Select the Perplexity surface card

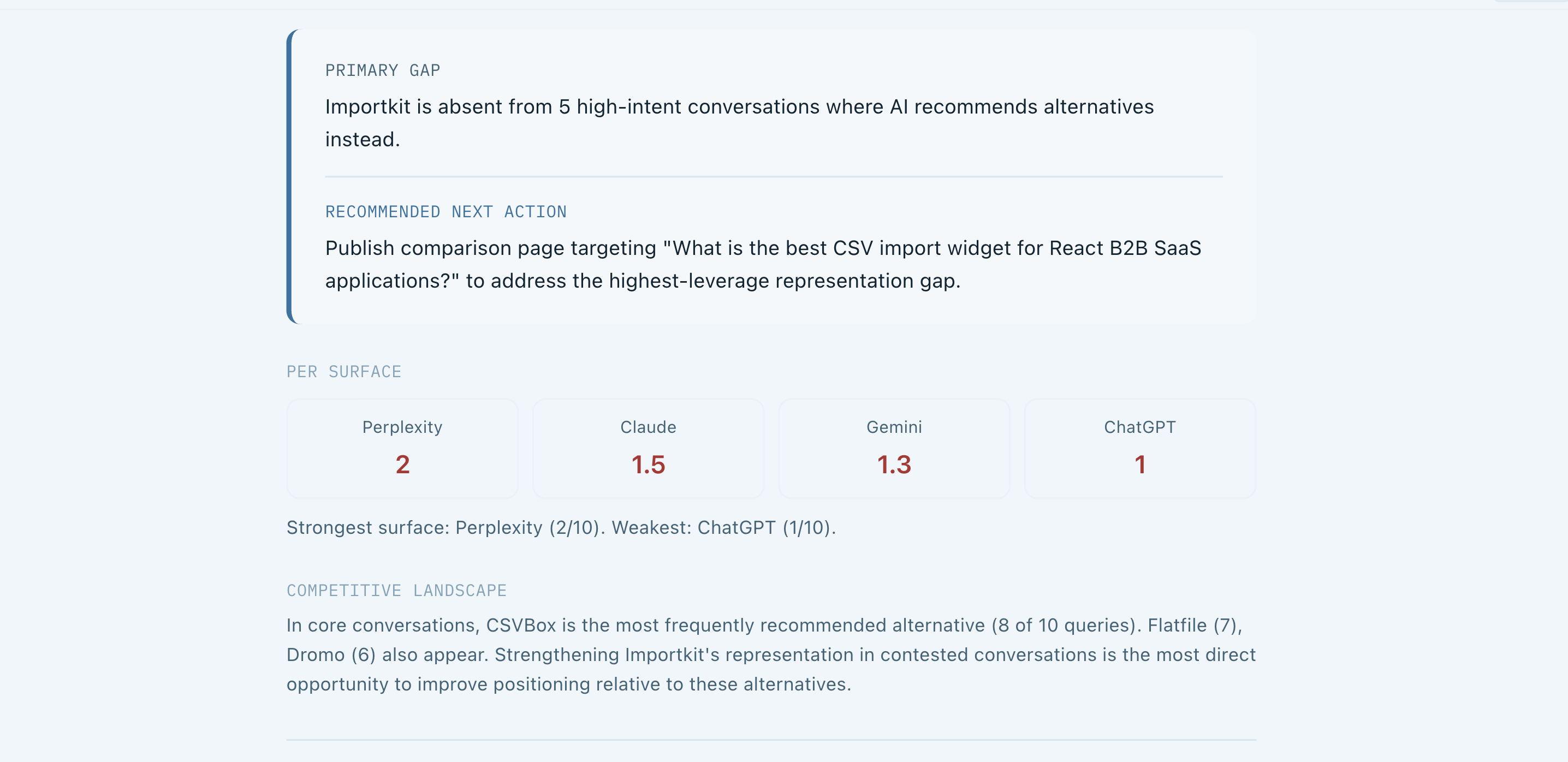(402, 449)
